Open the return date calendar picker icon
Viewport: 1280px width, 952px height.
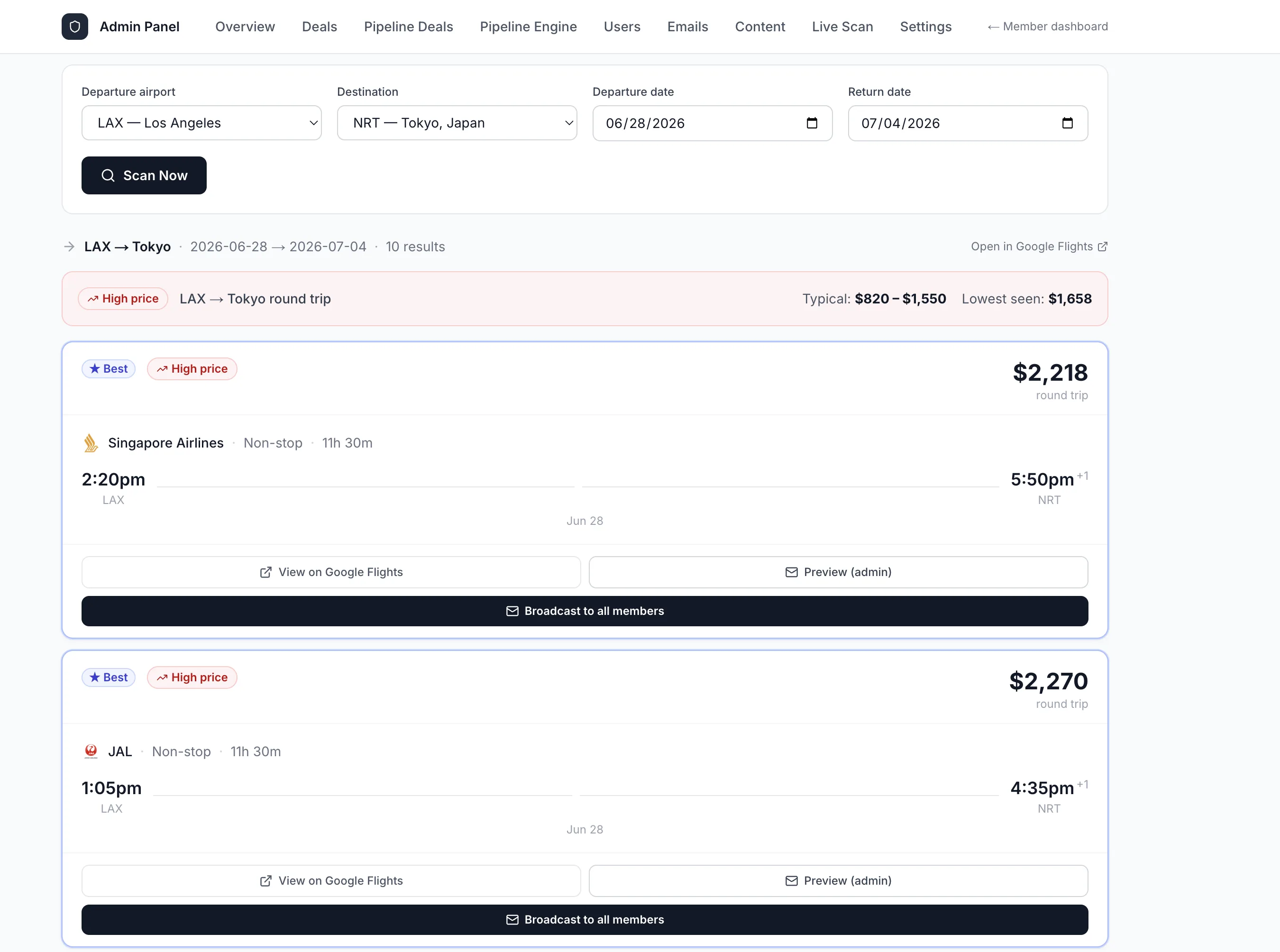pos(1067,123)
